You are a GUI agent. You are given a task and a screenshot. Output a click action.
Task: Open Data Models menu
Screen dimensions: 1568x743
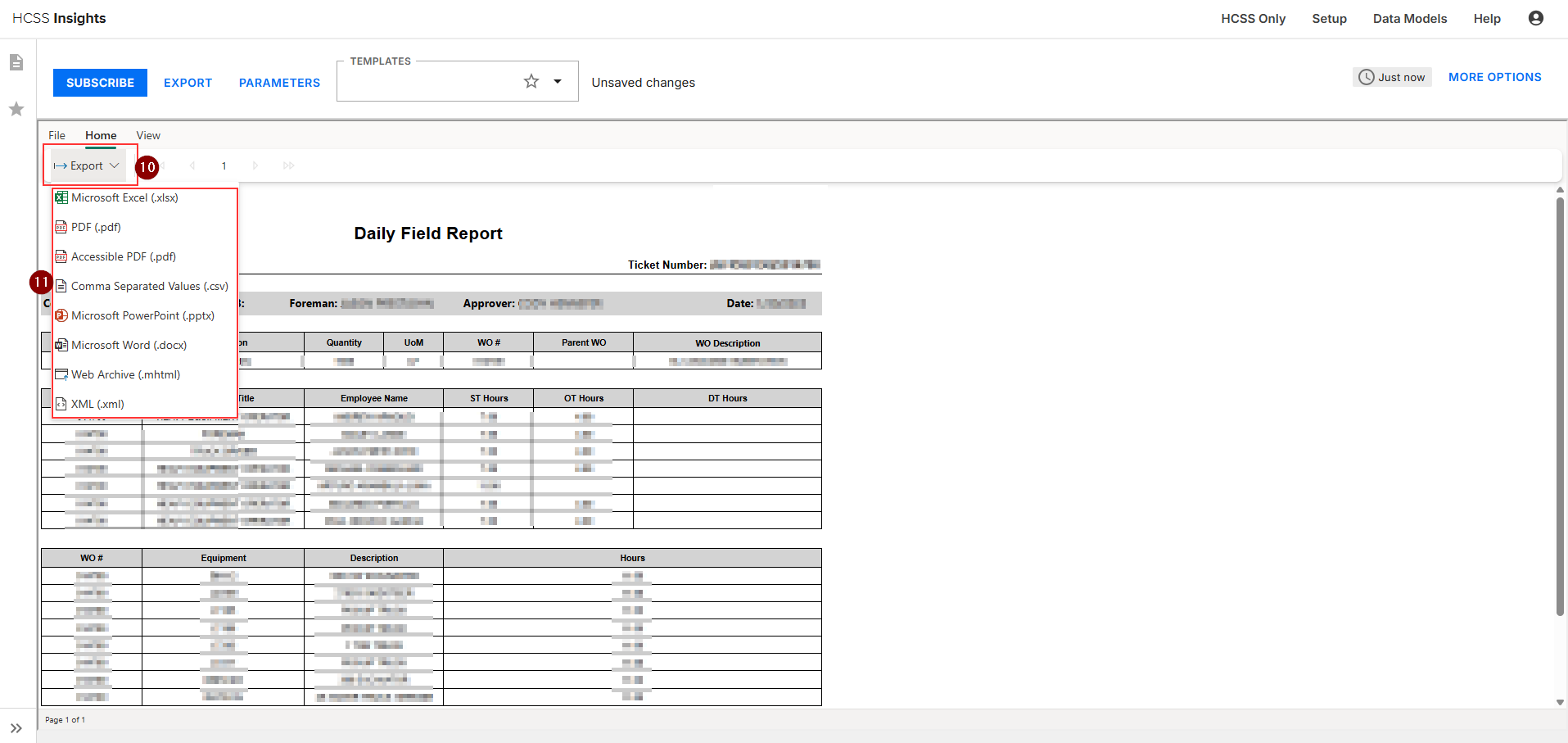pyautogui.click(x=1410, y=18)
